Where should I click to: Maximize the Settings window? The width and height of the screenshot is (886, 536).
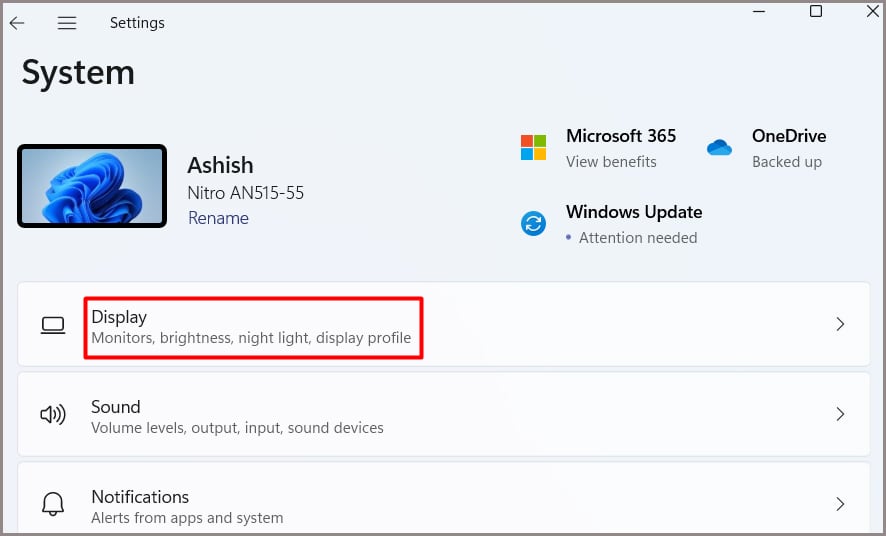pyautogui.click(x=816, y=11)
